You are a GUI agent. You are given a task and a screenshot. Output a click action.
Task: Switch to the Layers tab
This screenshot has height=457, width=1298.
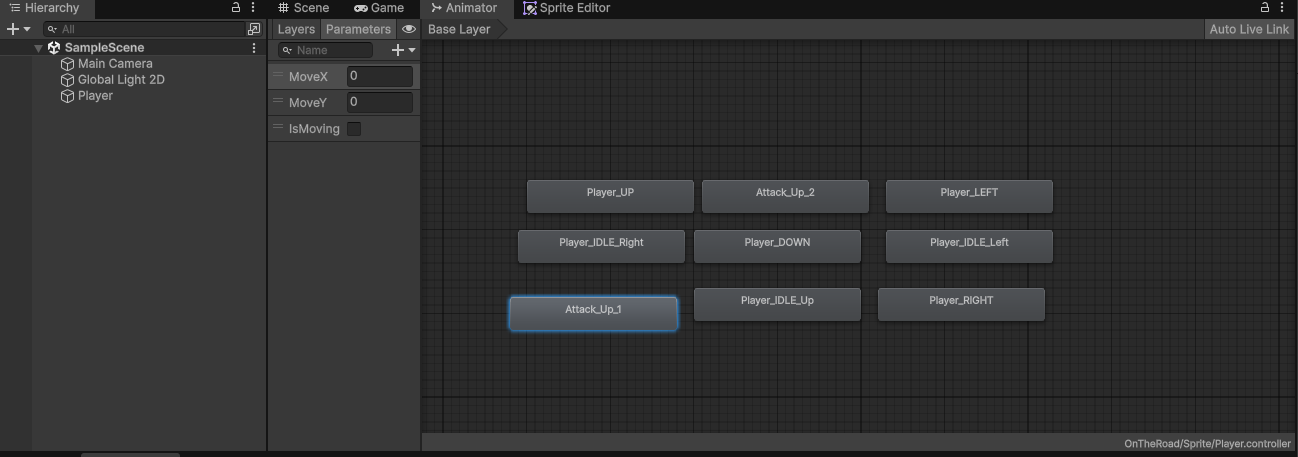tap(296, 29)
